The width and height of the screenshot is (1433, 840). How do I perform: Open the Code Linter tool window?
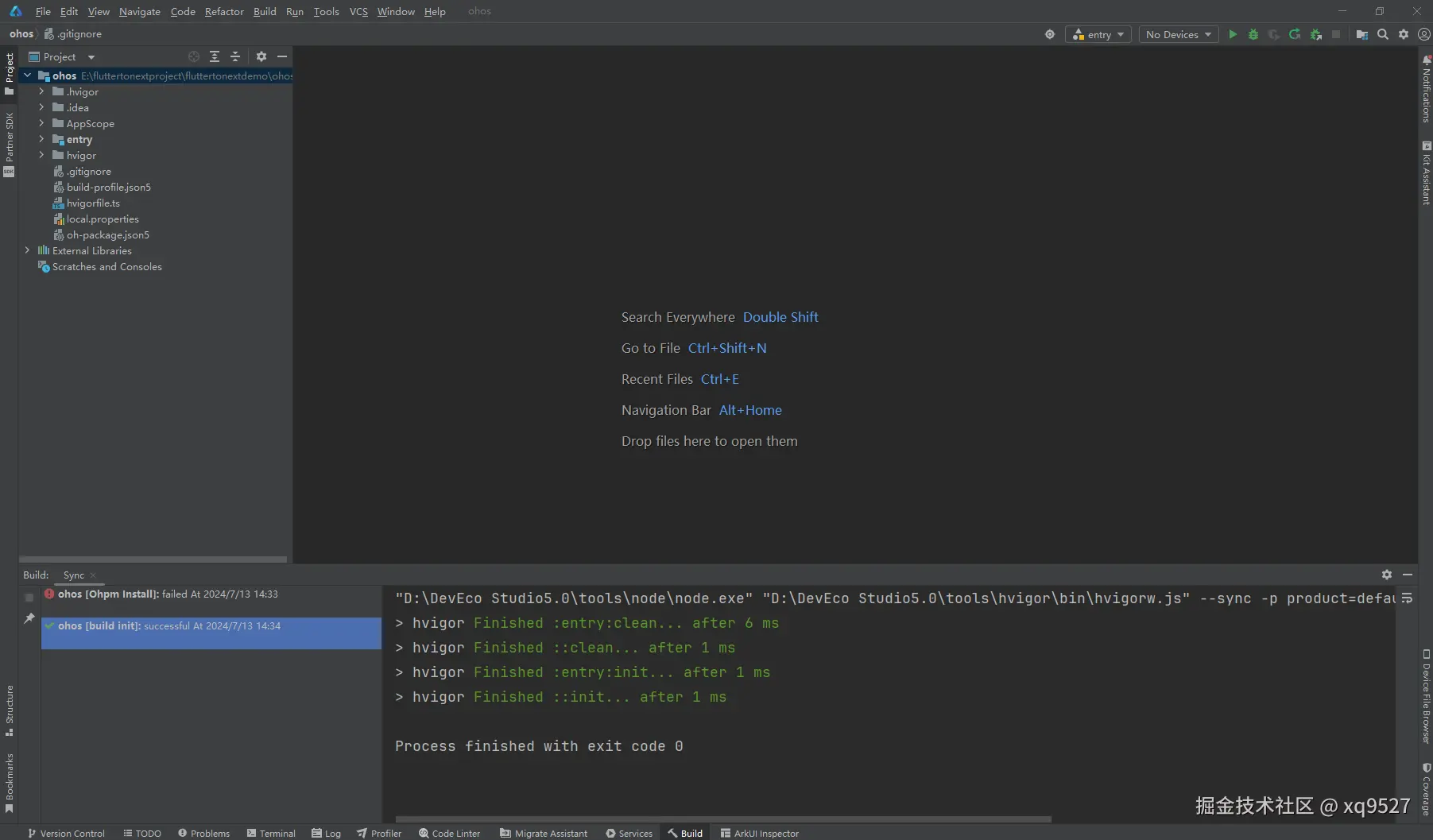click(x=450, y=833)
